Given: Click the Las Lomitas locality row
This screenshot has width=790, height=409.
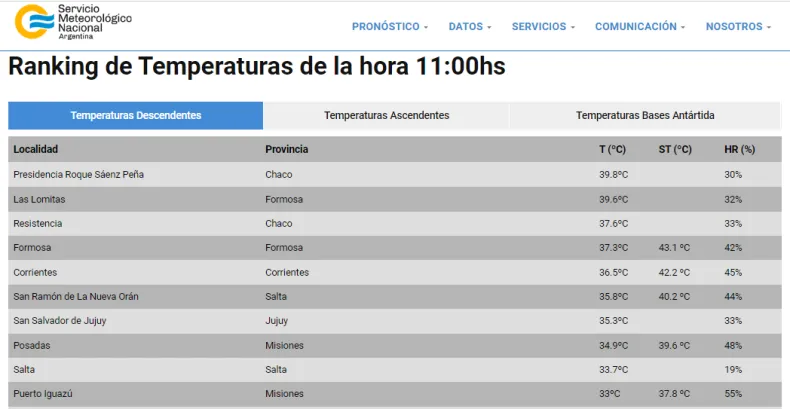Looking at the screenshot, I should [x=39, y=199].
